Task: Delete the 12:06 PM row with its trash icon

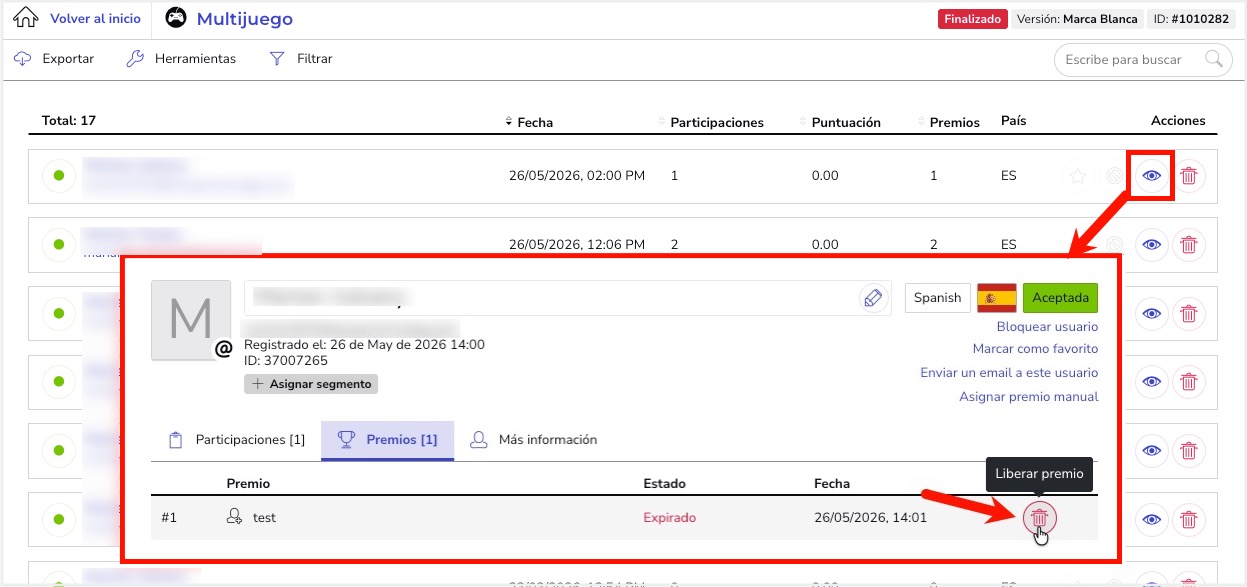Action: click(1189, 244)
